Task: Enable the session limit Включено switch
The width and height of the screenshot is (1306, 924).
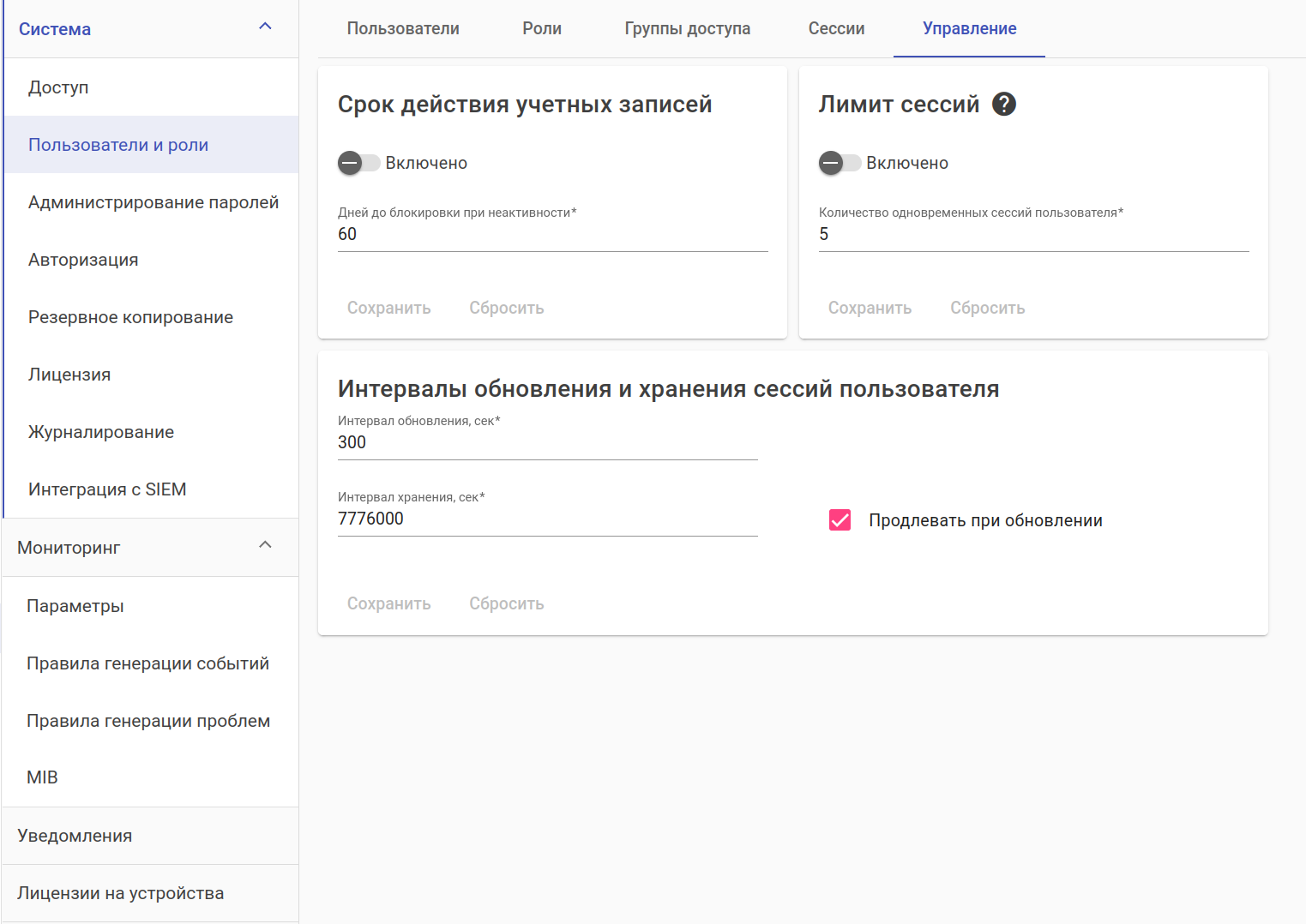Action: (x=840, y=163)
